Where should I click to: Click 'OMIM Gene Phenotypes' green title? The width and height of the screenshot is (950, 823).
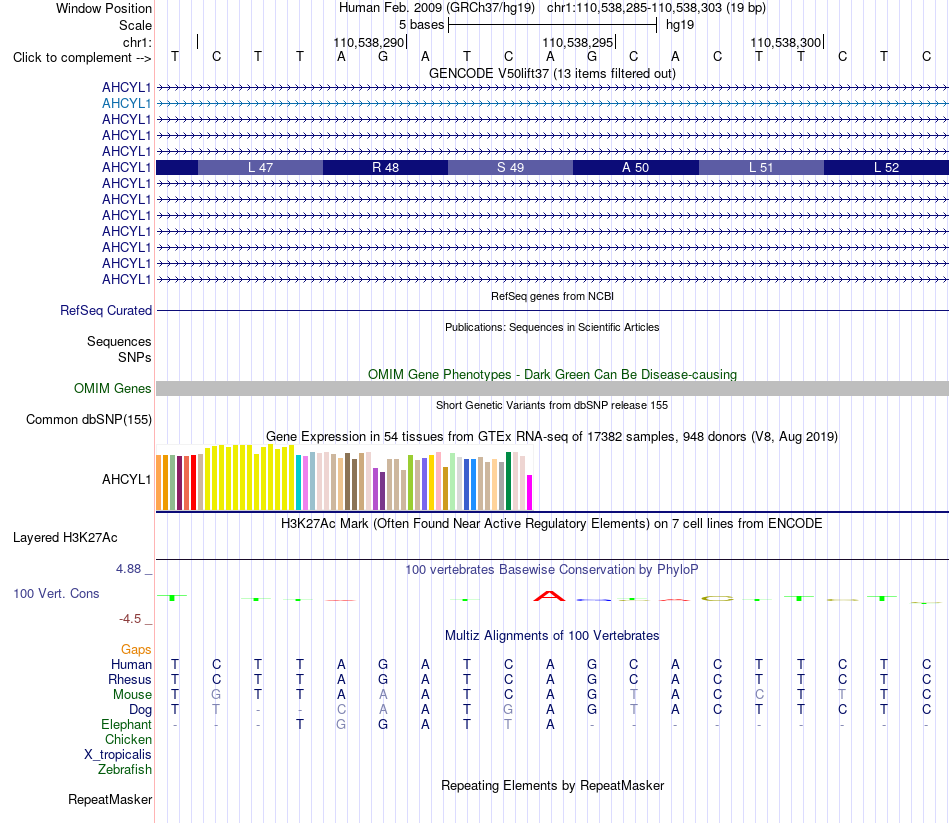coord(552,375)
